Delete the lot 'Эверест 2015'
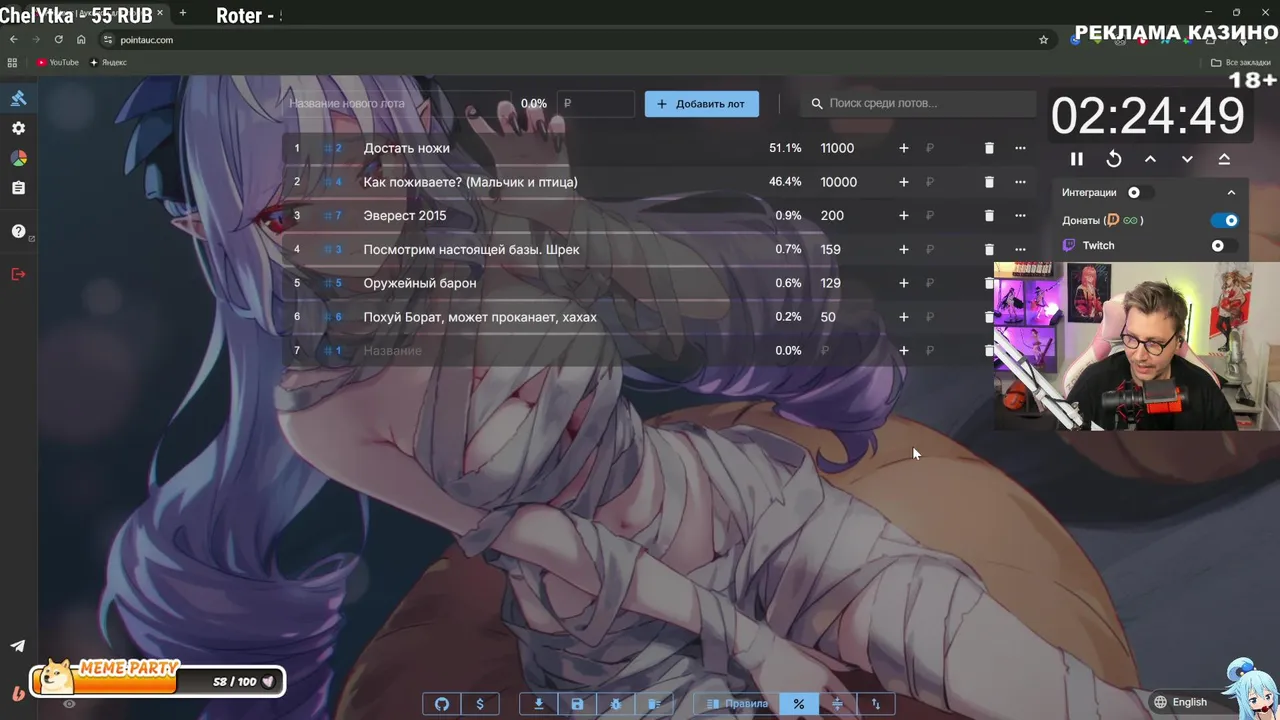This screenshot has width=1280, height=720. coord(989,215)
